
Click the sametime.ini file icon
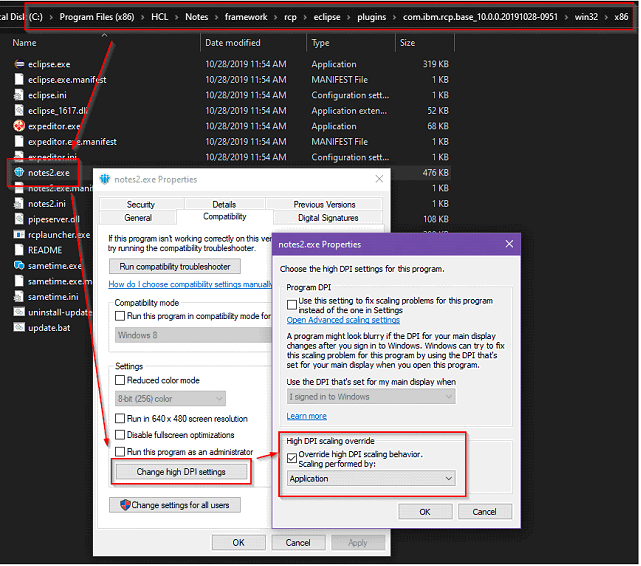(18, 296)
